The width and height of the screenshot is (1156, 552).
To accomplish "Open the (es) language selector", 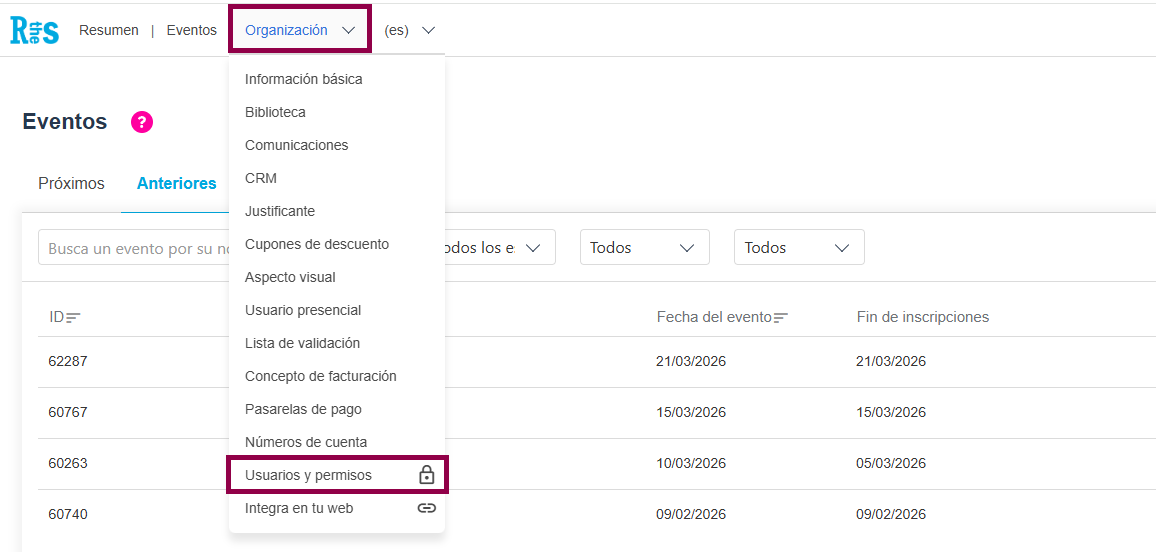I will coord(410,30).
